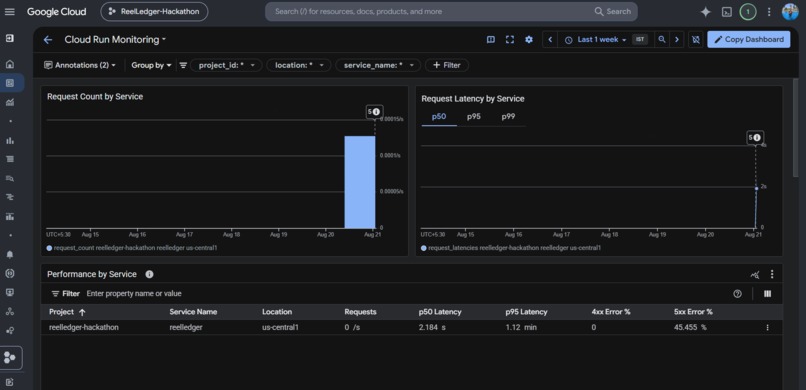Open Gemini assistant sparkle icon
Image resolution: width=806 pixels, height=390 pixels.
click(x=706, y=12)
